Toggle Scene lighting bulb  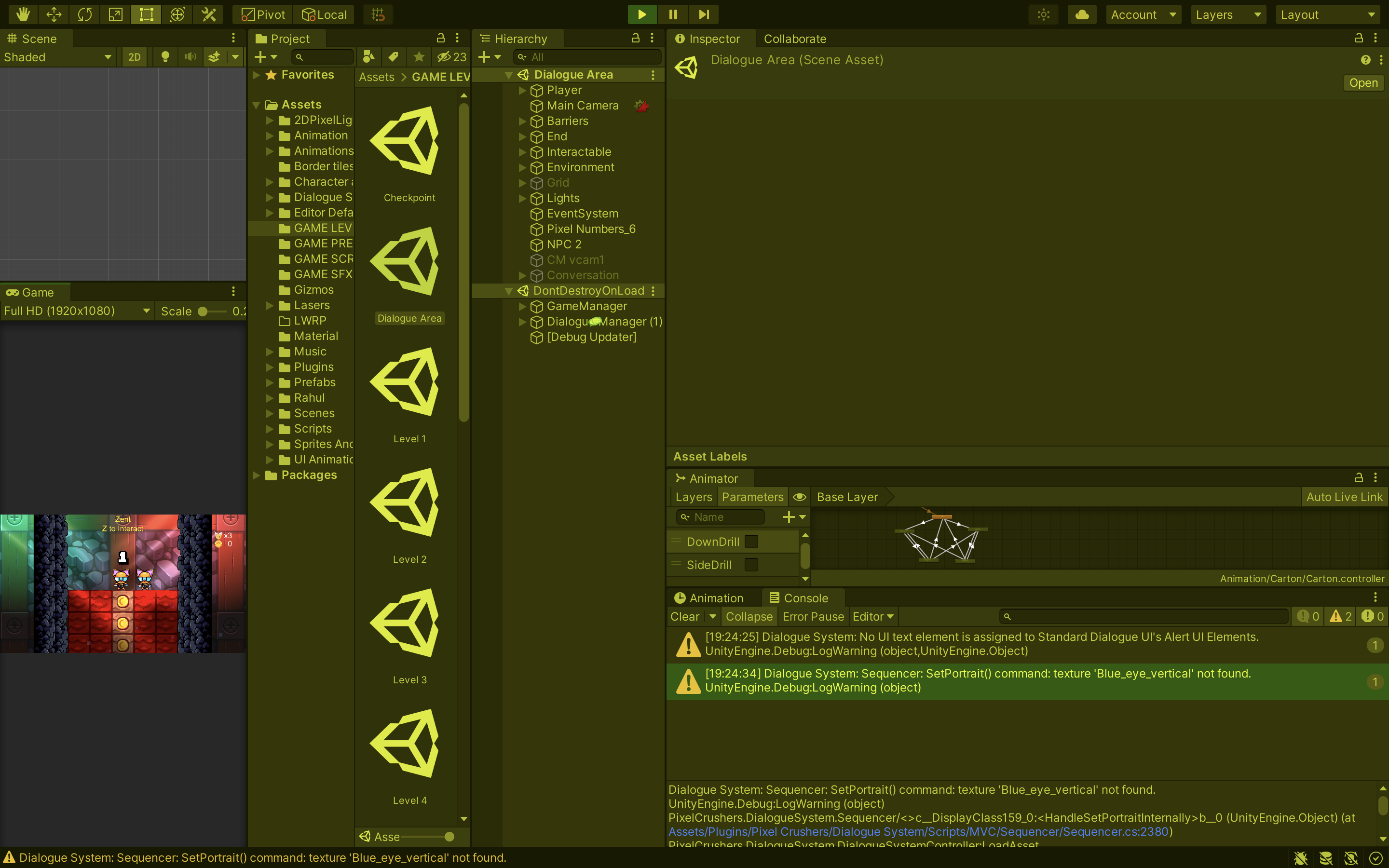tap(165, 57)
